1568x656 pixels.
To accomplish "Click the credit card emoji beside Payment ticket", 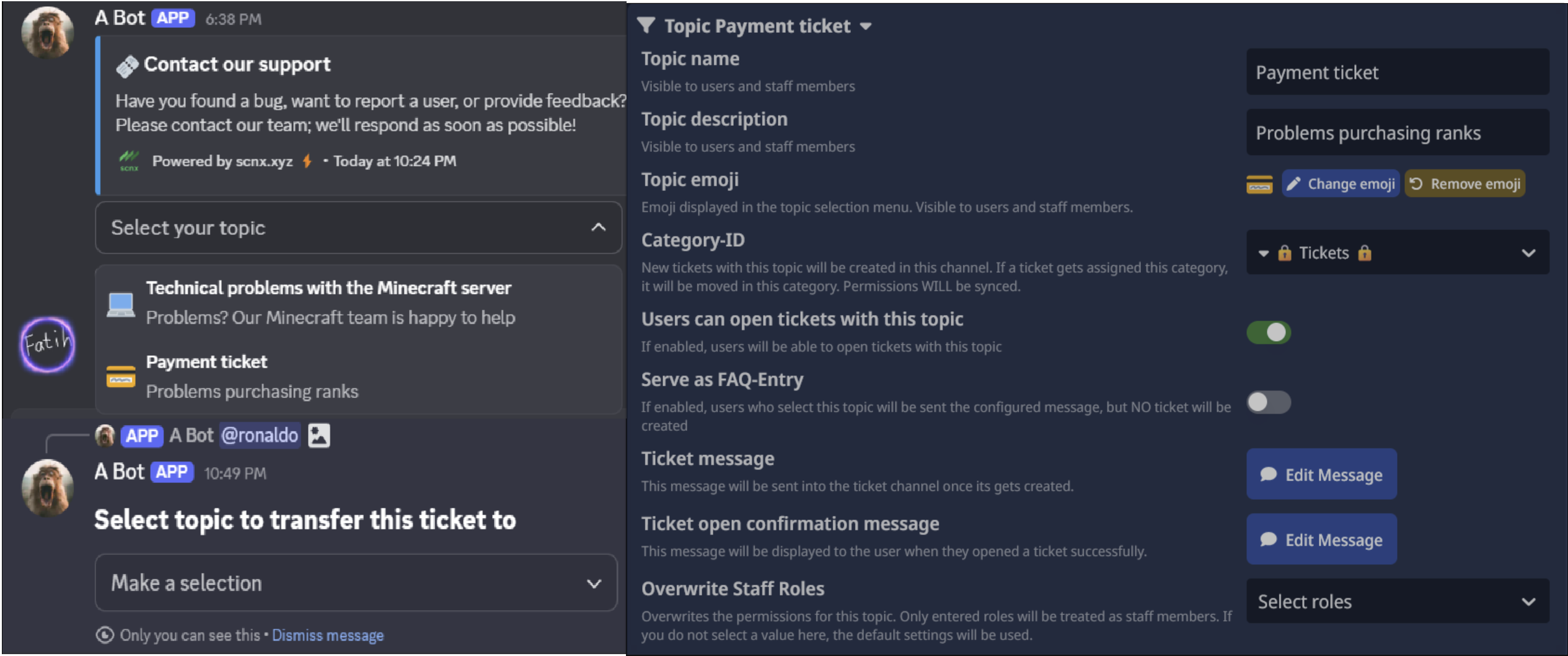I will [120, 377].
